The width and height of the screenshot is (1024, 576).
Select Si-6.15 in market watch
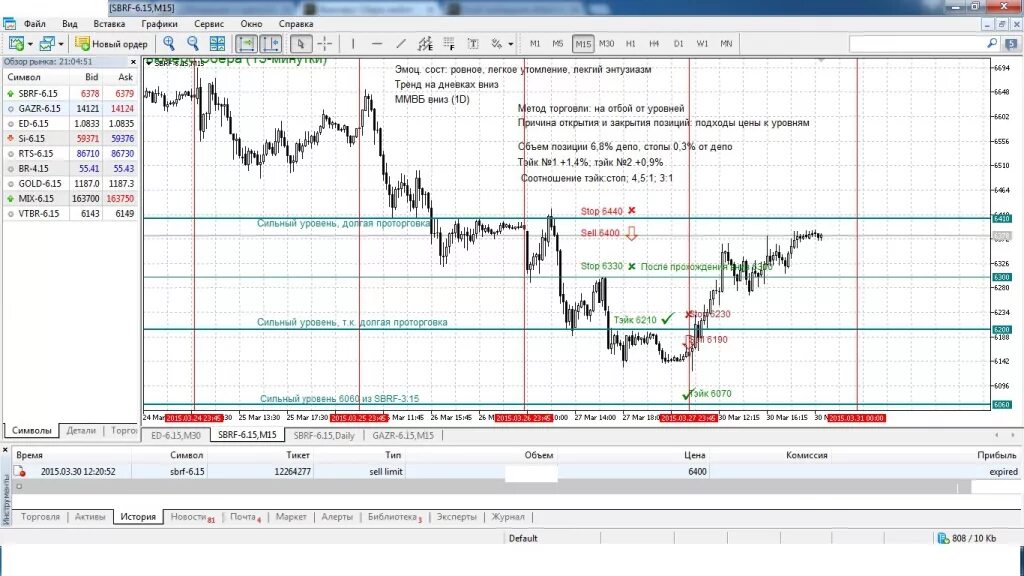point(71,138)
